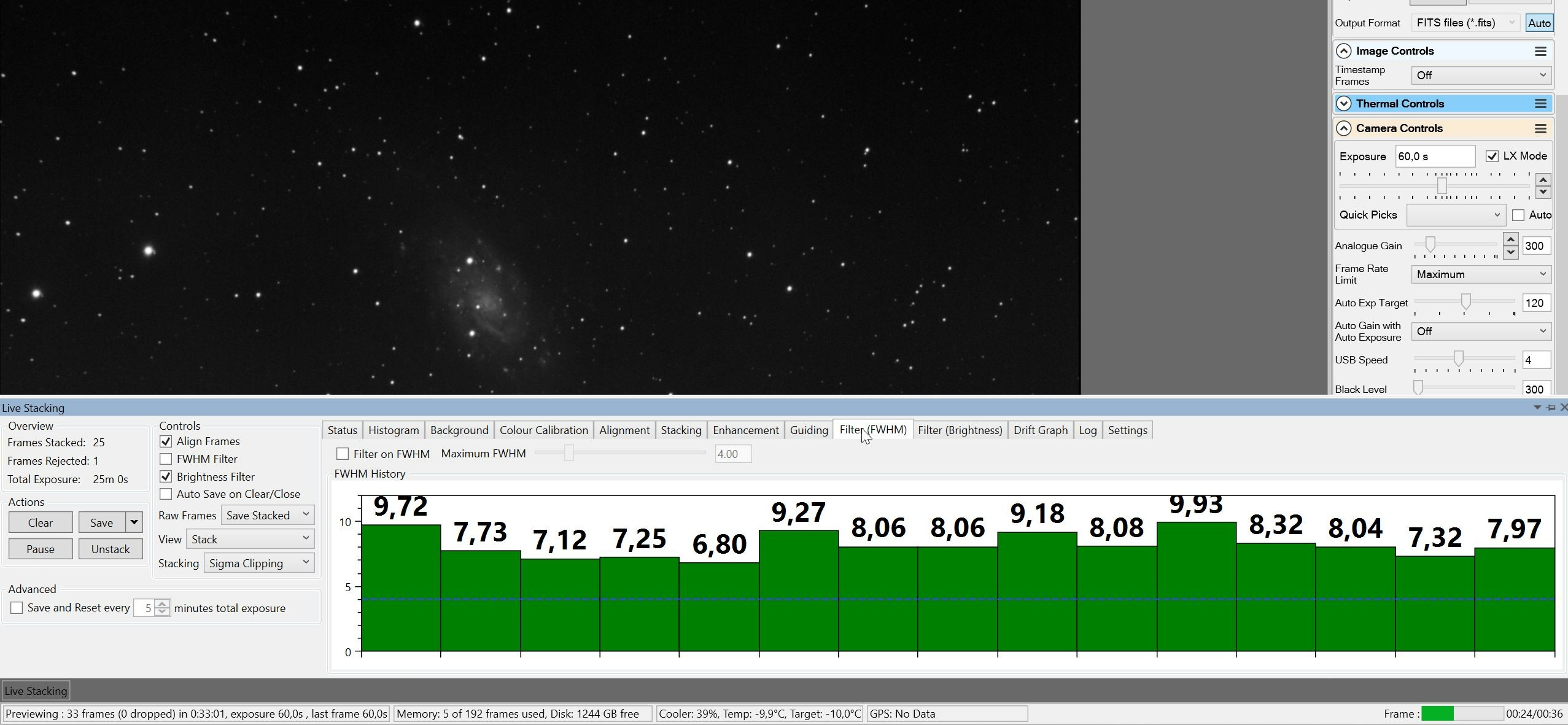Tick the Filter on FWHM checkbox
The image size is (1568, 725).
point(343,454)
